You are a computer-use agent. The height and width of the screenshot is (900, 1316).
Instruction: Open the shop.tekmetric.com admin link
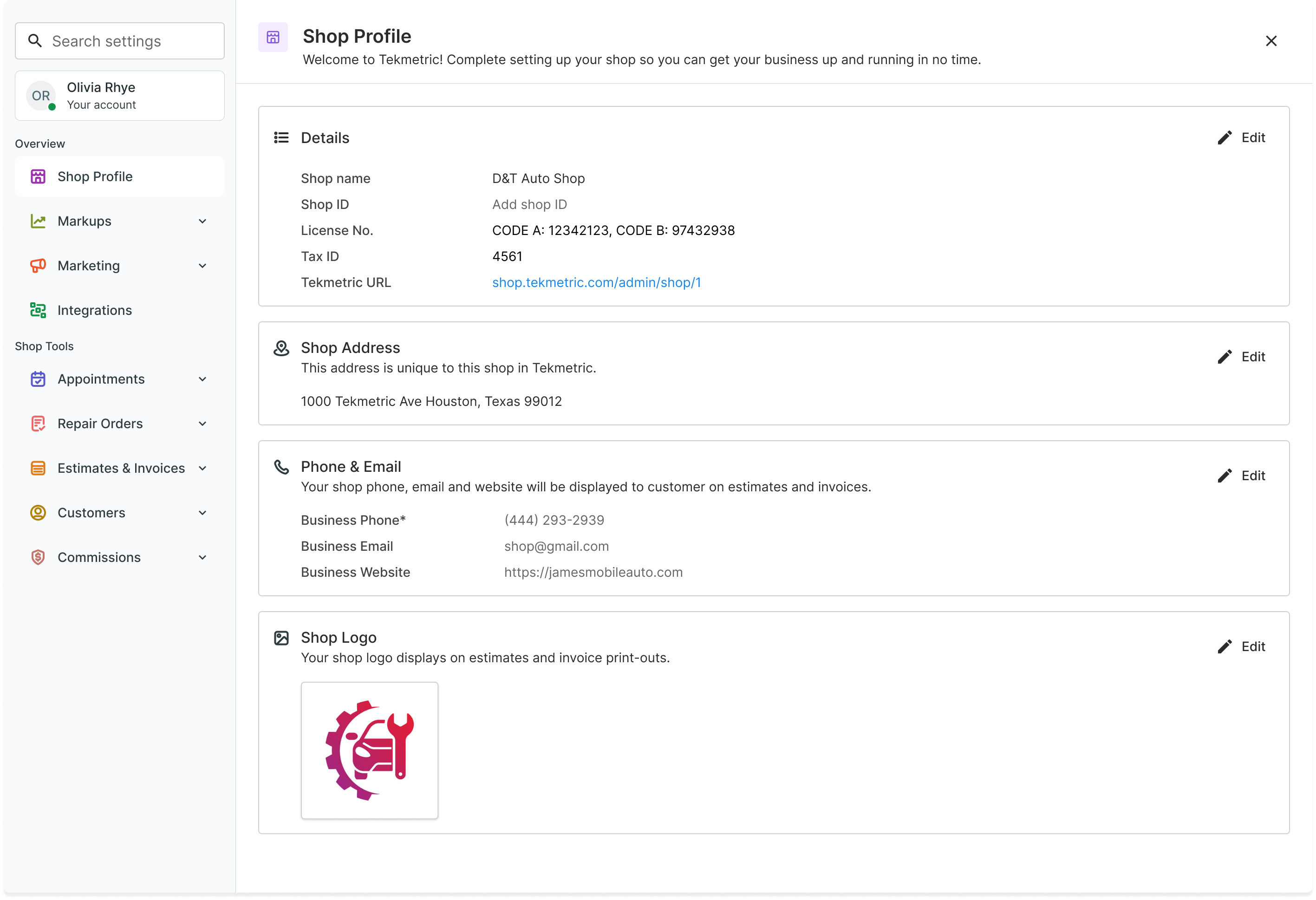point(596,282)
